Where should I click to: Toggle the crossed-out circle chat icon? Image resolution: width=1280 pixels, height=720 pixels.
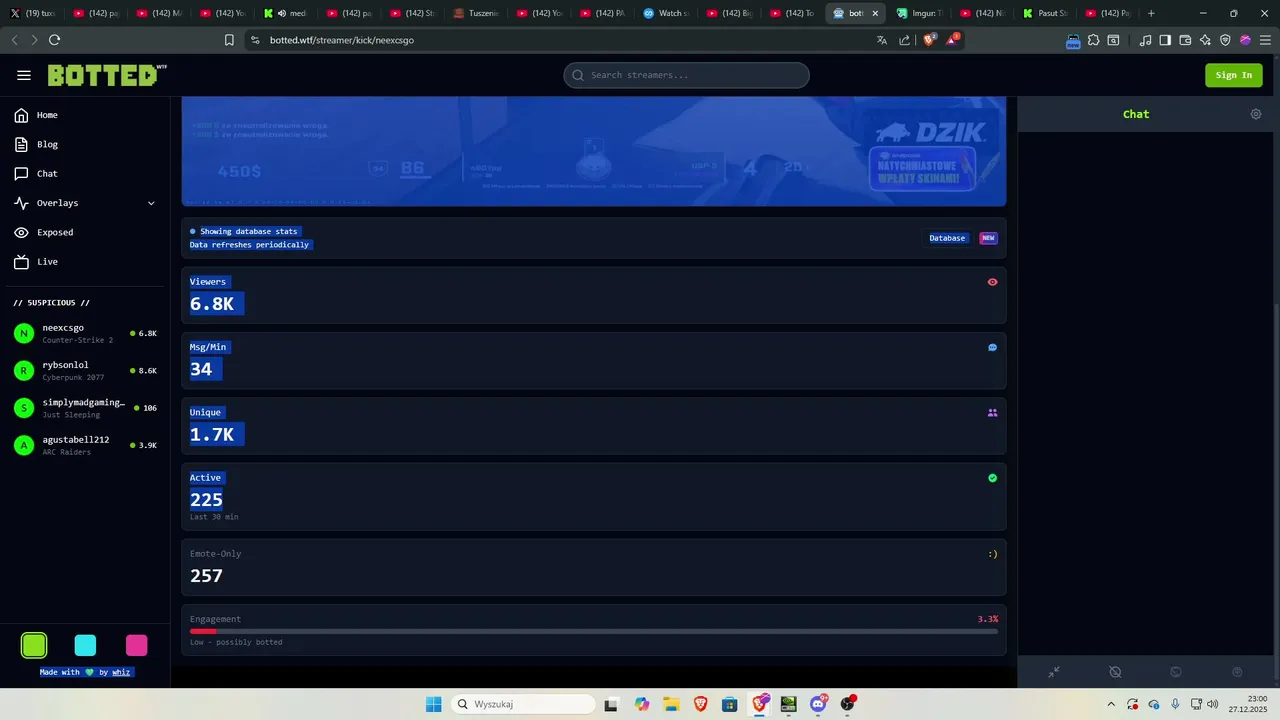(x=1115, y=672)
